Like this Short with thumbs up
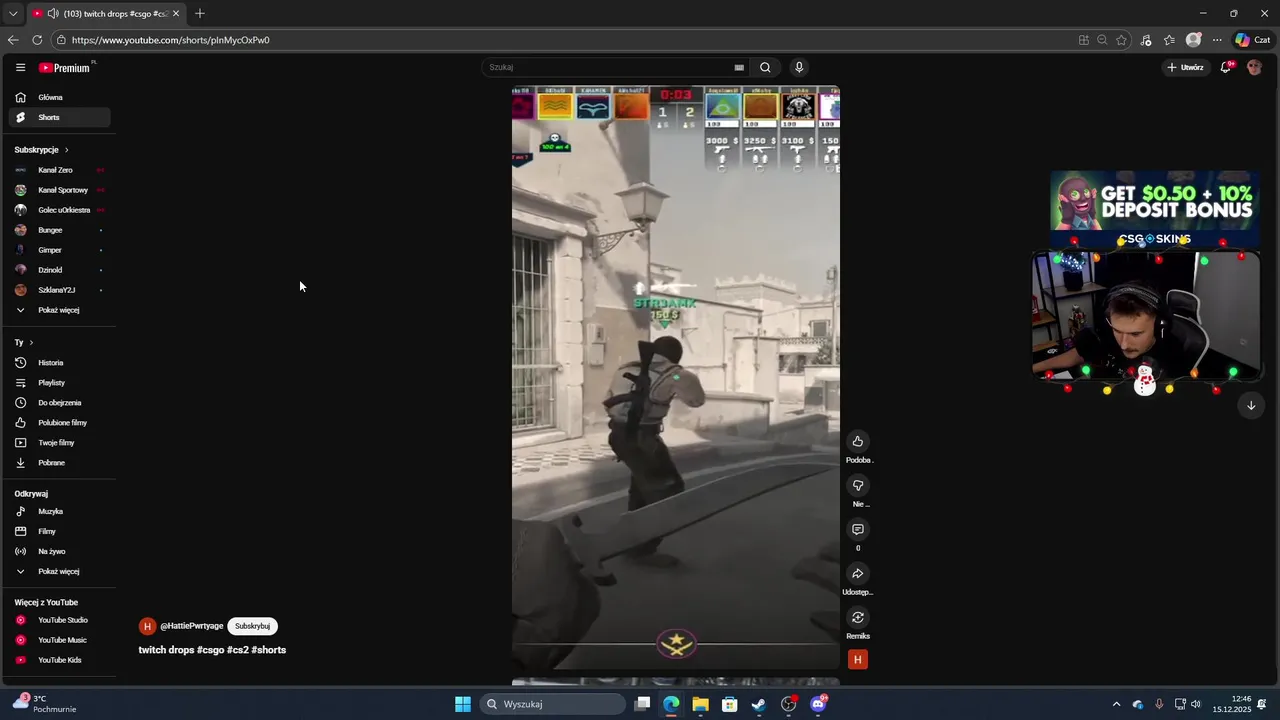The width and height of the screenshot is (1280, 720). 857,441
